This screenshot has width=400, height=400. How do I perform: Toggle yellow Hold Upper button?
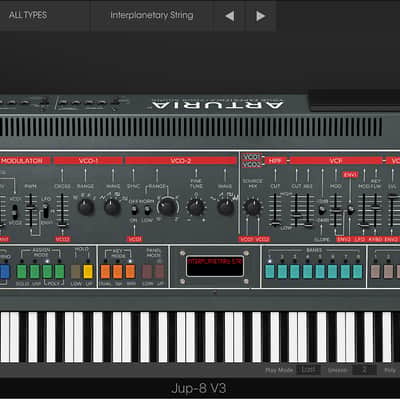(88, 272)
